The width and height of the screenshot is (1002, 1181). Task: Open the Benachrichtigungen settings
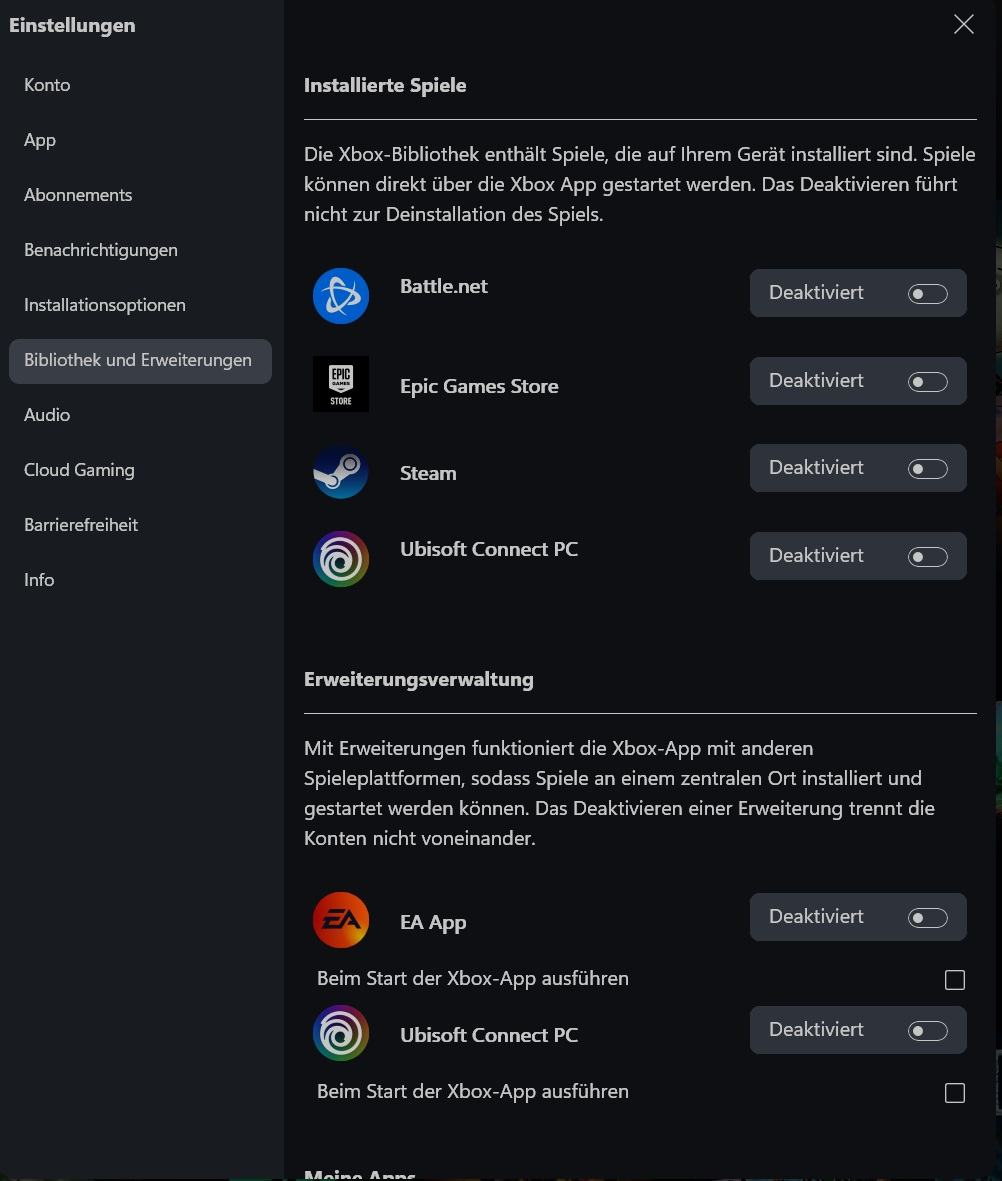[101, 250]
